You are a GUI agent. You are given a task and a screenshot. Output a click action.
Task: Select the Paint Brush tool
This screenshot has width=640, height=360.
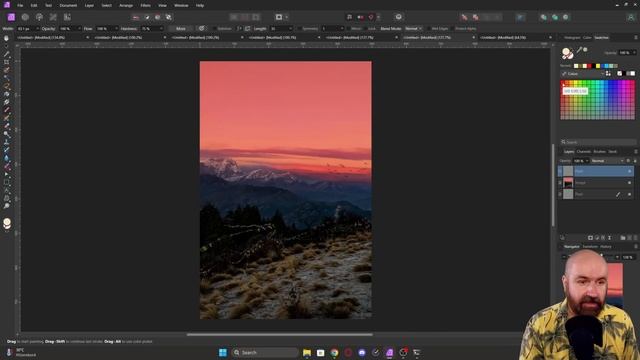[7, 110]
